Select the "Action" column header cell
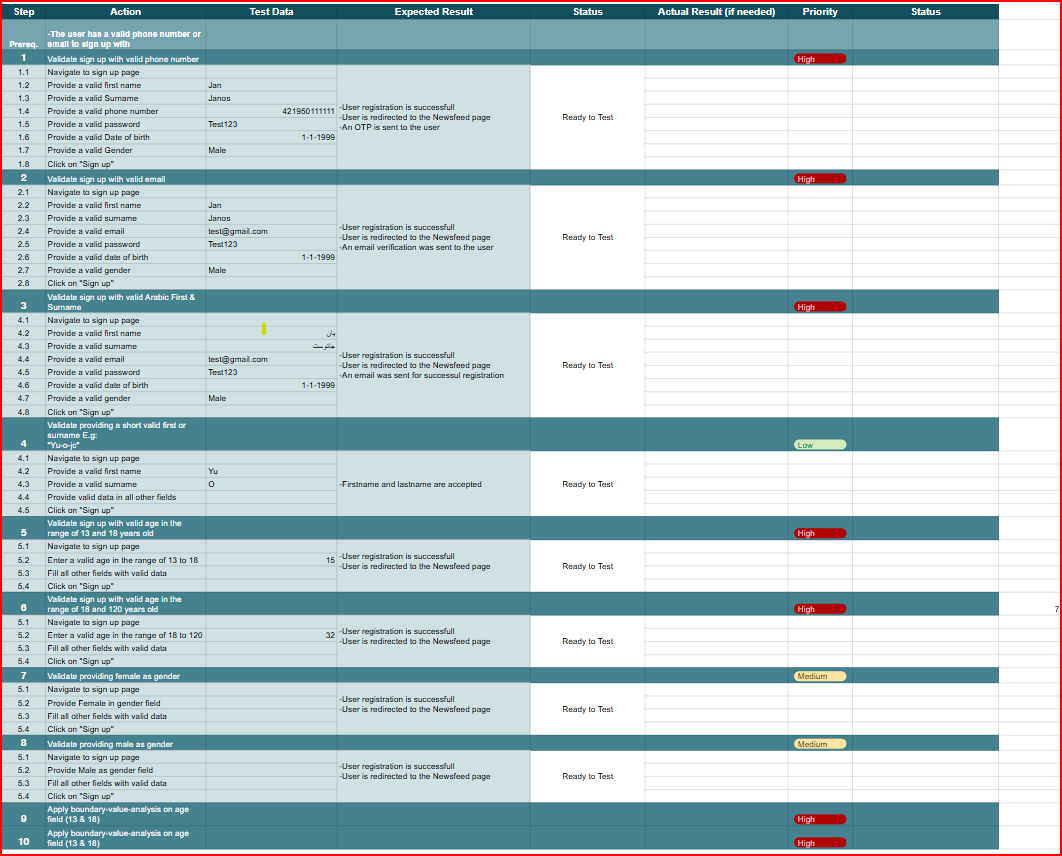This screenshot has width=1062, height=856. coord(125,12)
